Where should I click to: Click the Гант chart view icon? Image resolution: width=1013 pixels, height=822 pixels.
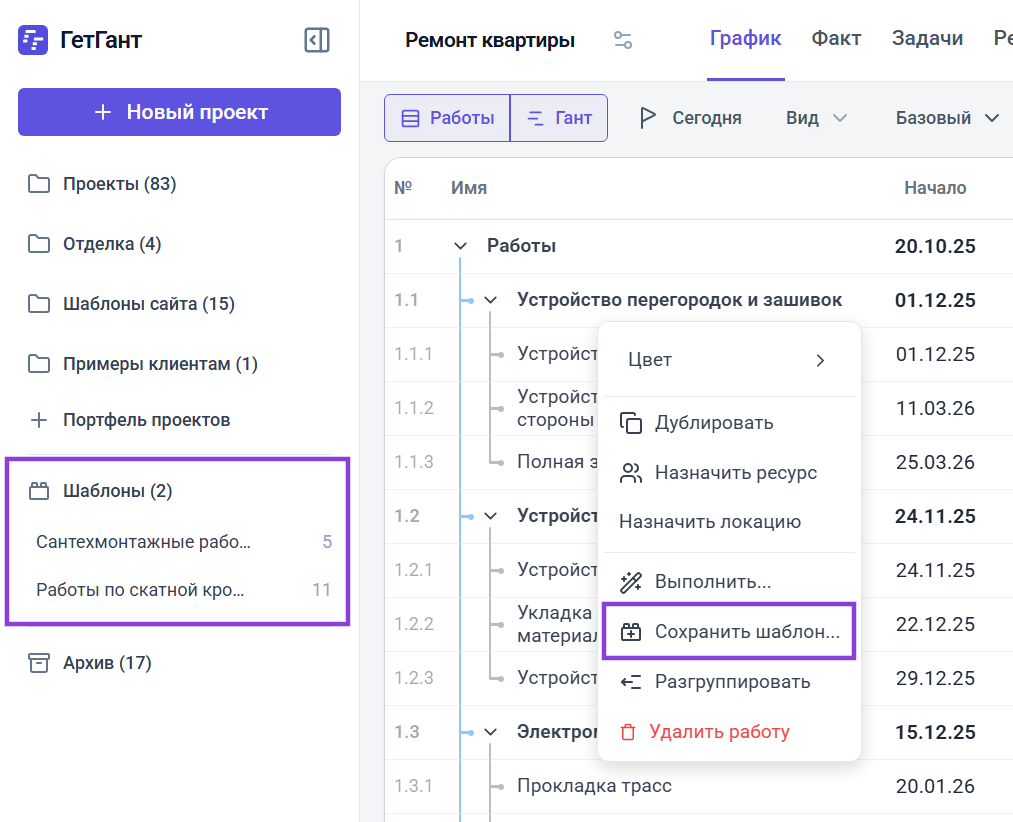click(536, 118)
